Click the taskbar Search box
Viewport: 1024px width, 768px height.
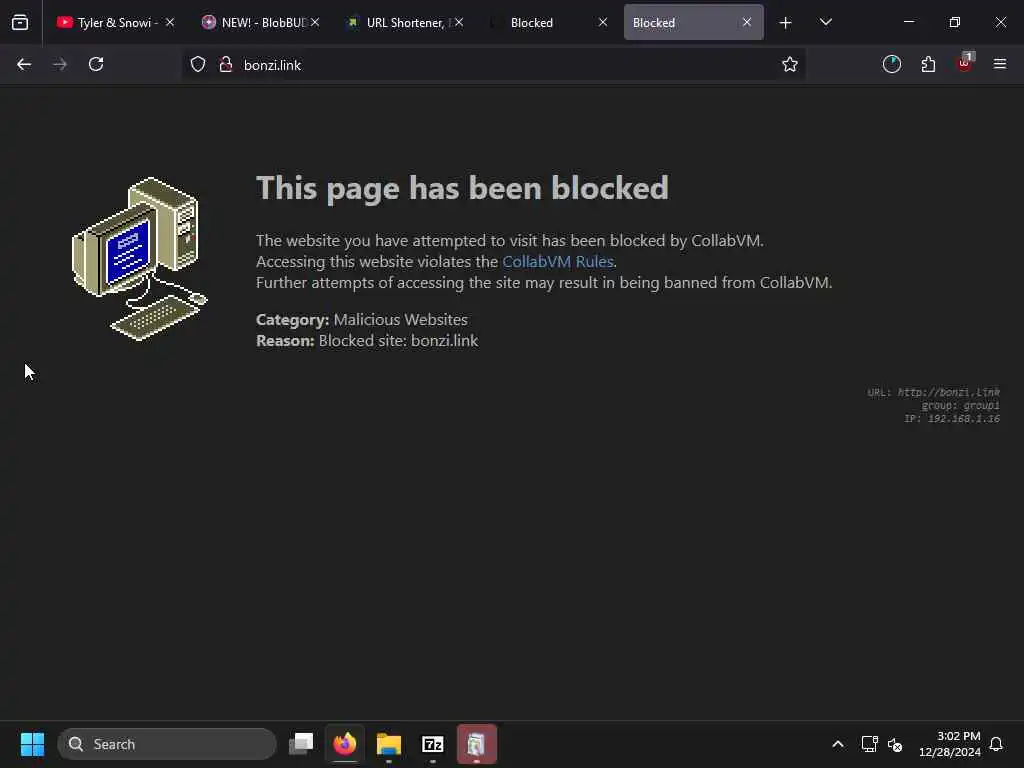point(167,744)
